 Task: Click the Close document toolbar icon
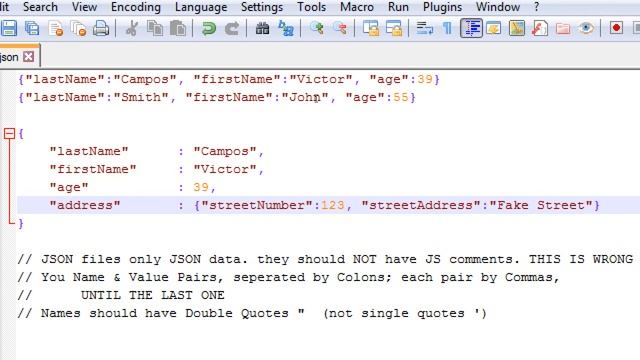click(x=56, y=28)
